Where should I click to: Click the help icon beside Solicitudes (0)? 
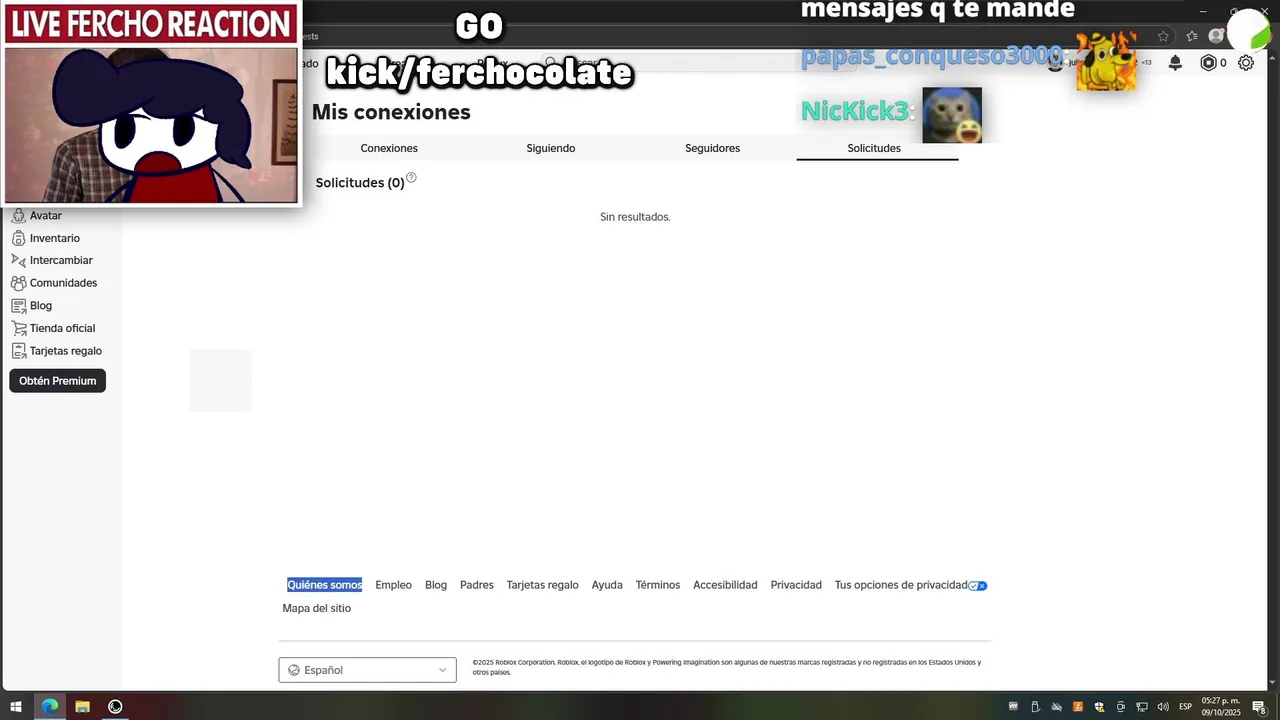[x=411, y=178]
